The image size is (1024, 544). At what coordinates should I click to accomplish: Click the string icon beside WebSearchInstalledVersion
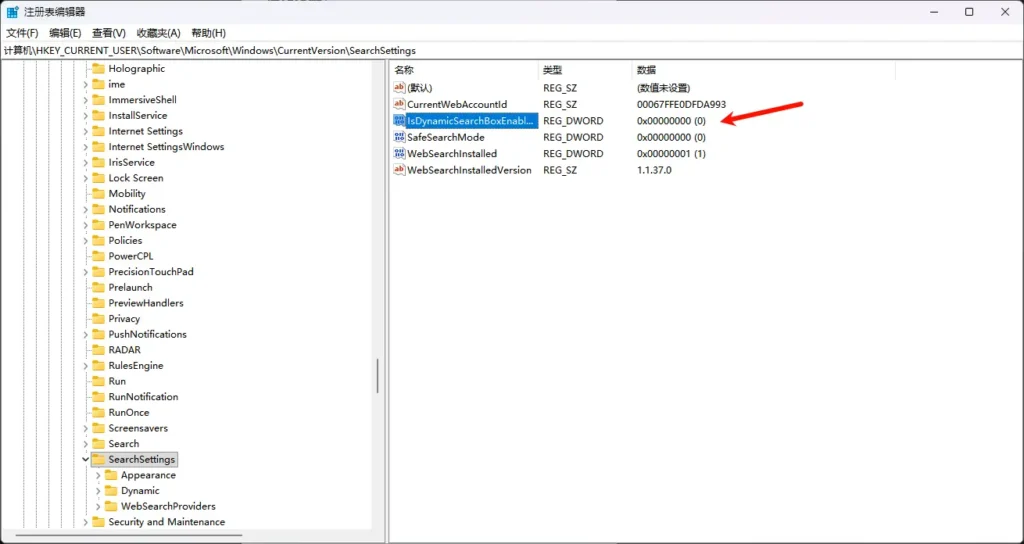tap(399, 170)
